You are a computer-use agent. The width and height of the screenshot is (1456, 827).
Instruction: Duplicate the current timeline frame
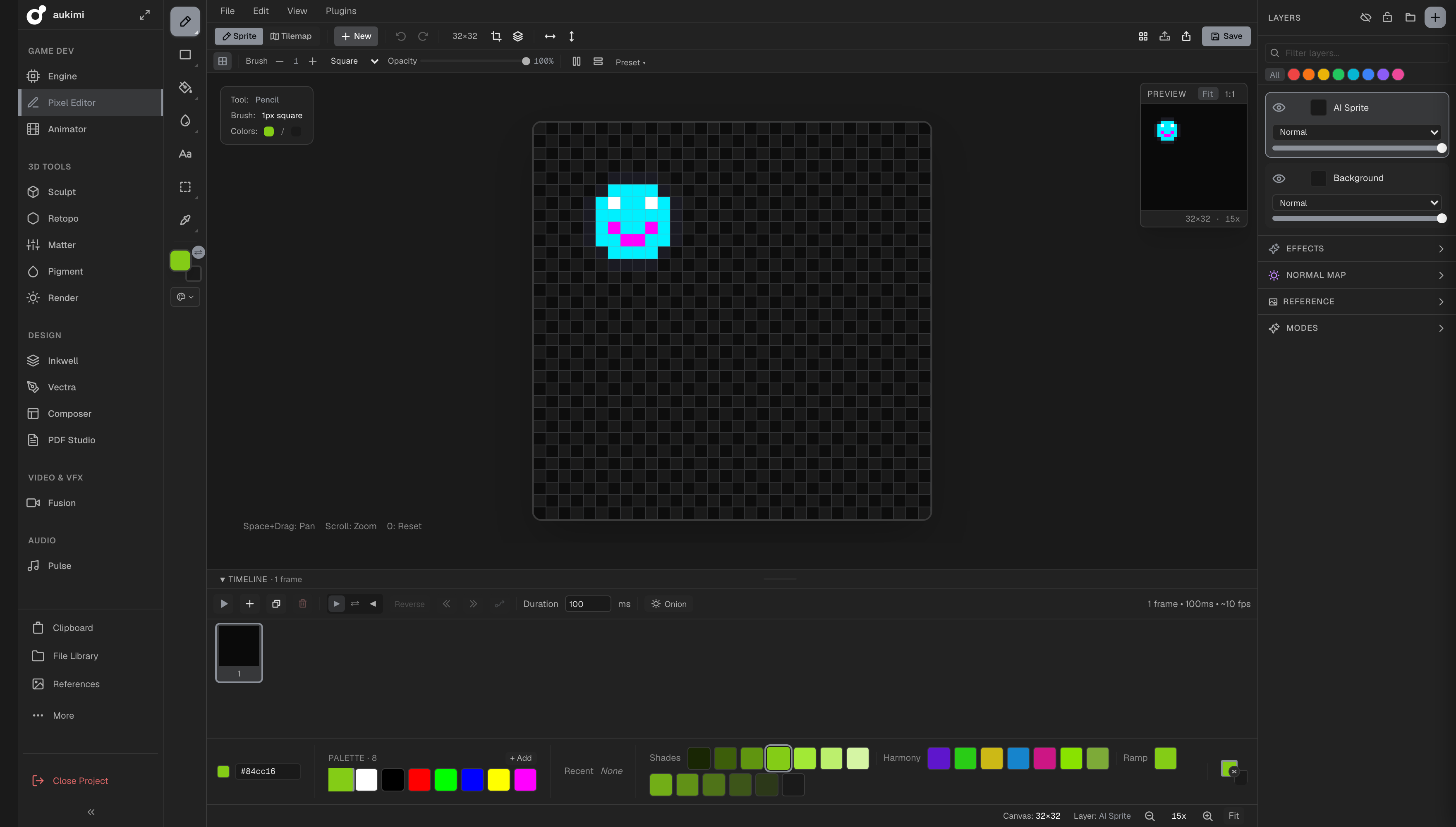[276, 604]
